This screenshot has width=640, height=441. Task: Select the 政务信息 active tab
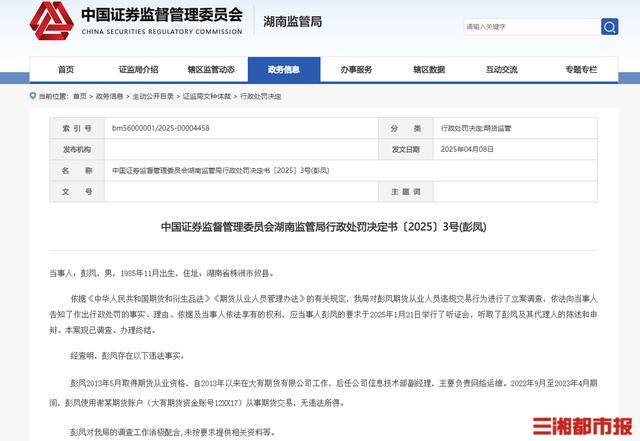click(283, 70)
